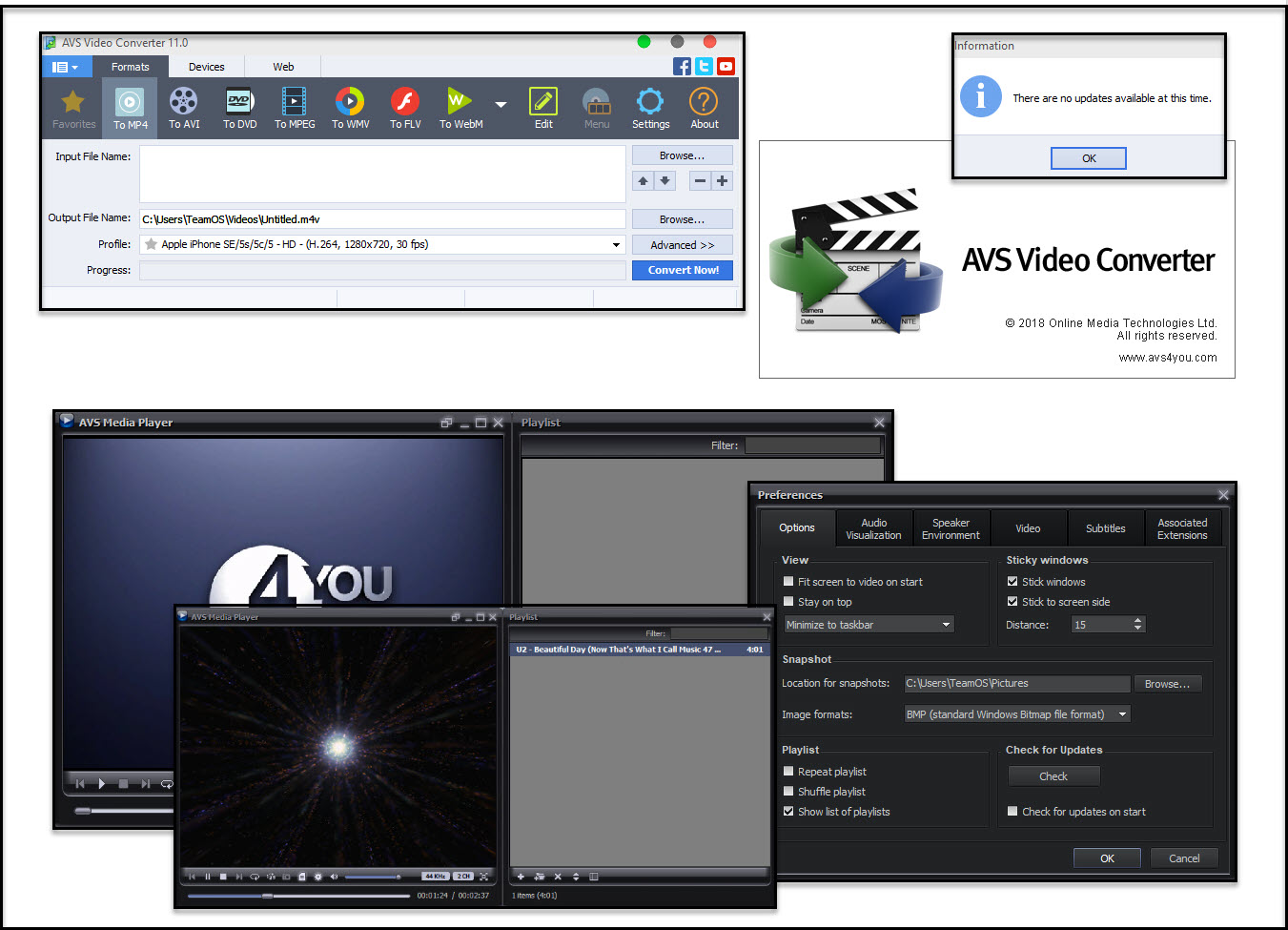Screen dimensions: 1288x930
Task: Click Convert Now! button
Action: click(x=683, y=270)
